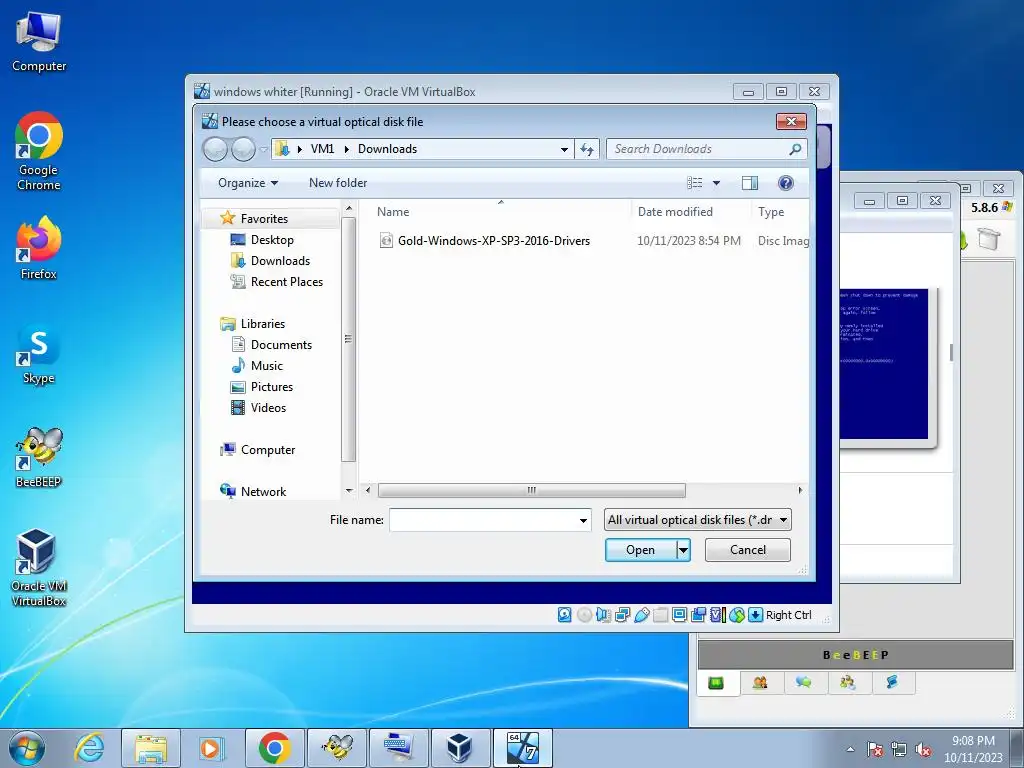Select the Computer desktop icon
The height and width of the screenshot is (768, 1024).
39,42
